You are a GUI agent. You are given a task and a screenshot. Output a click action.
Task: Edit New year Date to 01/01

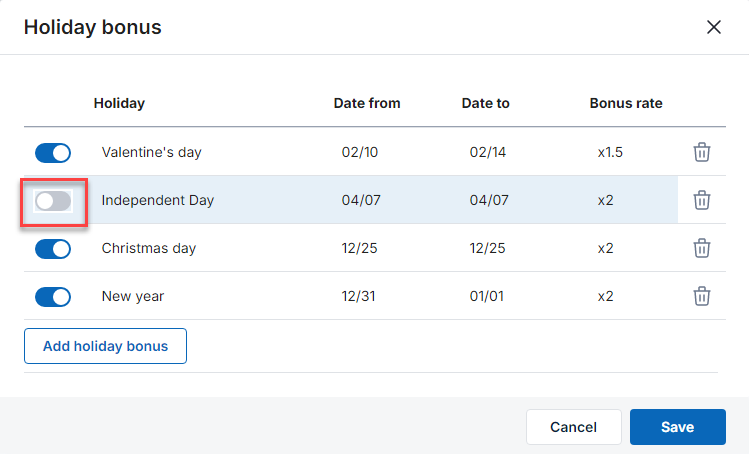tap(487, 296)
